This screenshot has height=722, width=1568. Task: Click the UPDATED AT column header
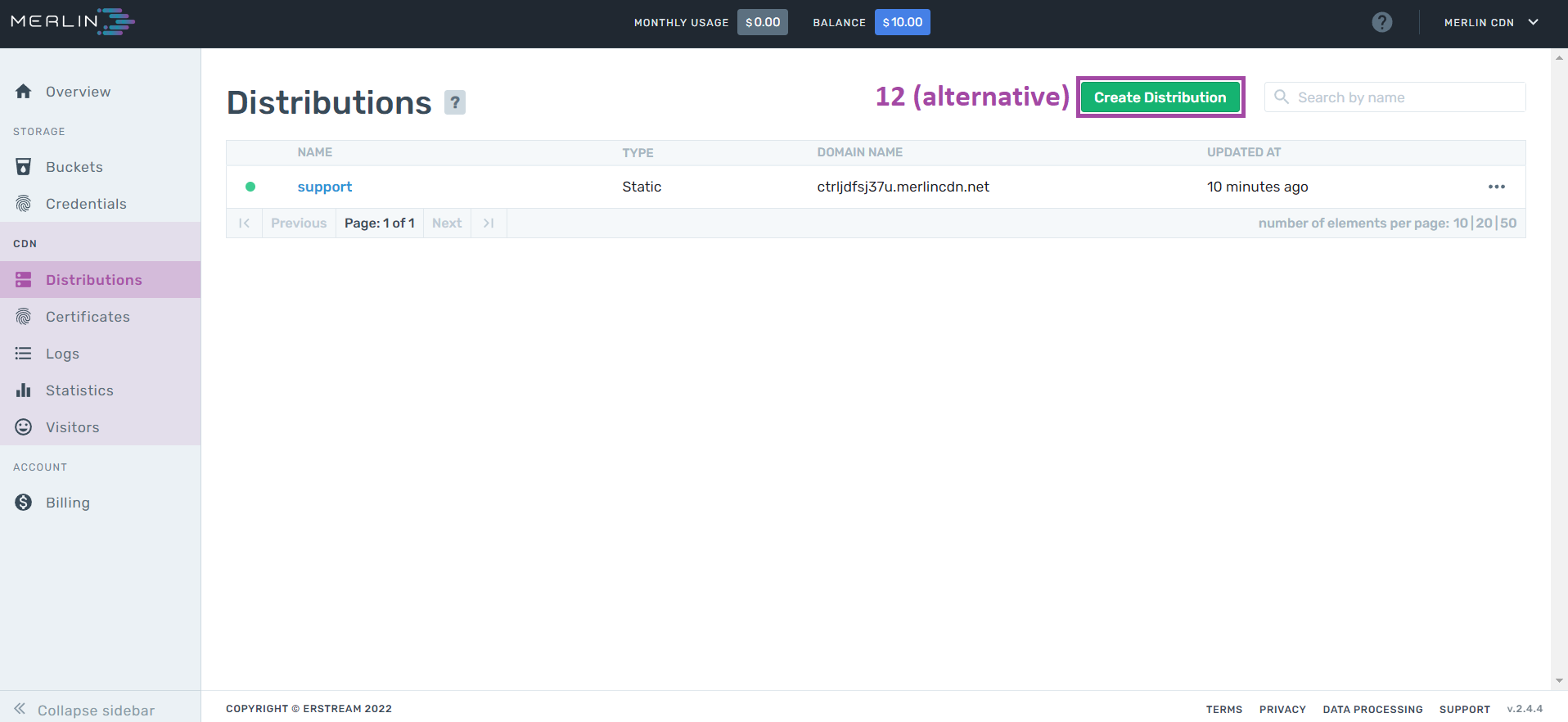click(1244, 152)
